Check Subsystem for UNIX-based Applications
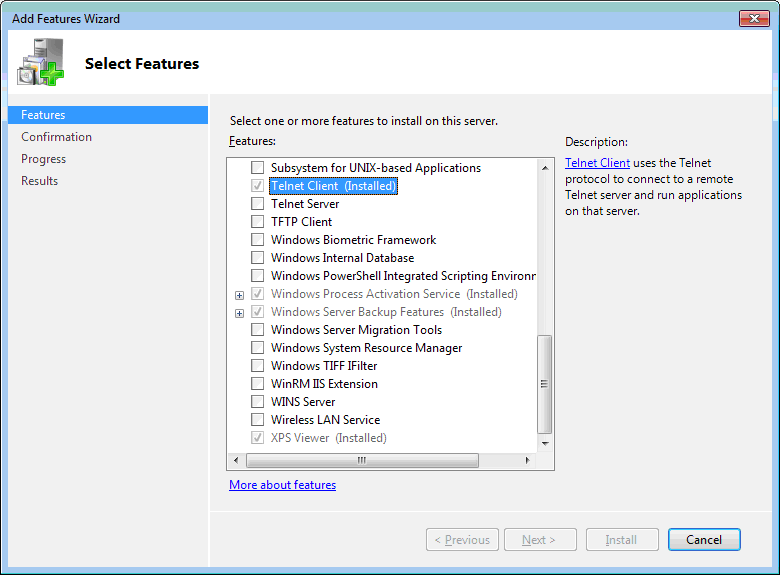Screen dimensions: 780x575 pos(258,168)
